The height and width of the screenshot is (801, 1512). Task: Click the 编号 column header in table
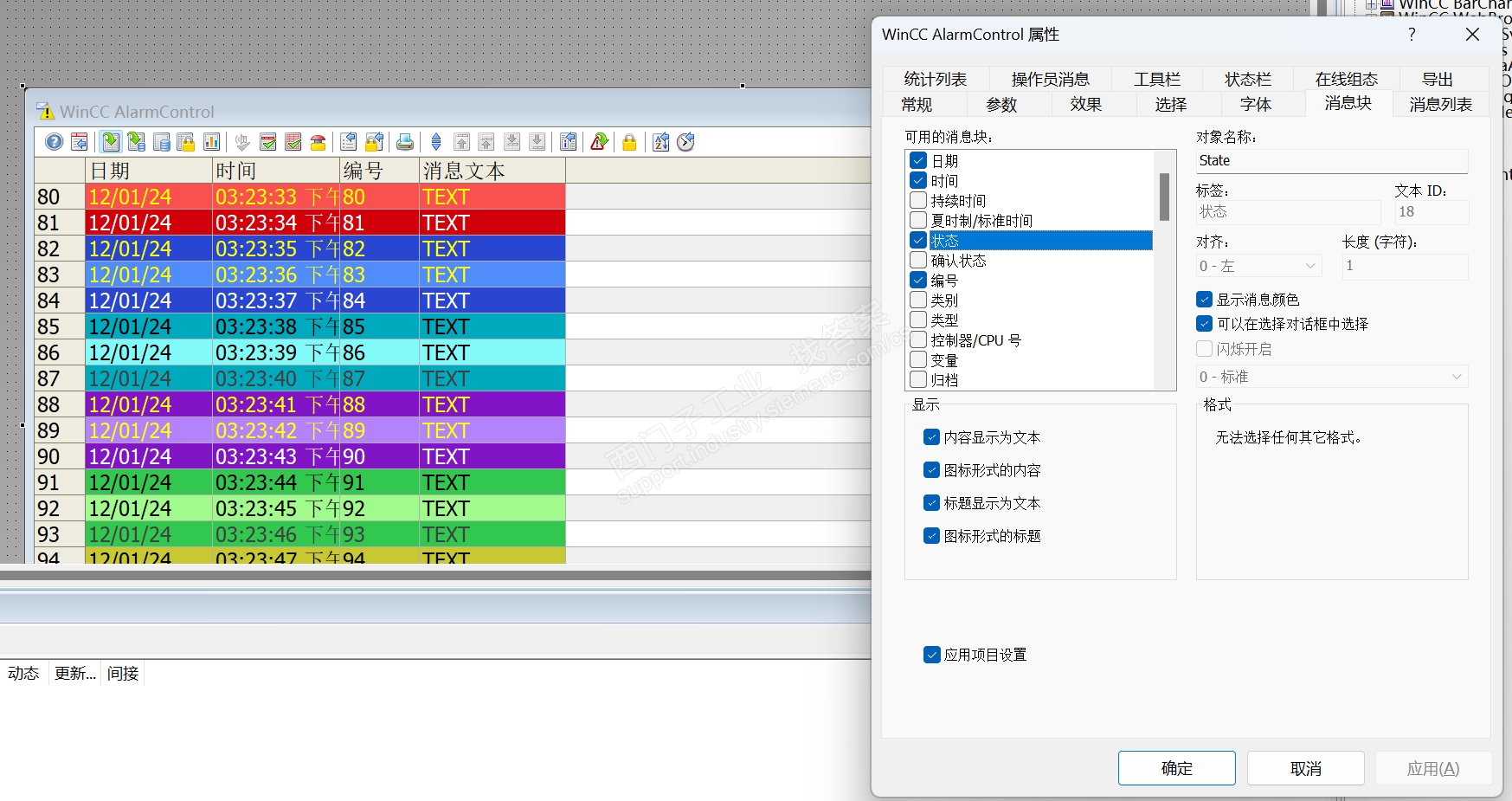[x=380, y=171]
